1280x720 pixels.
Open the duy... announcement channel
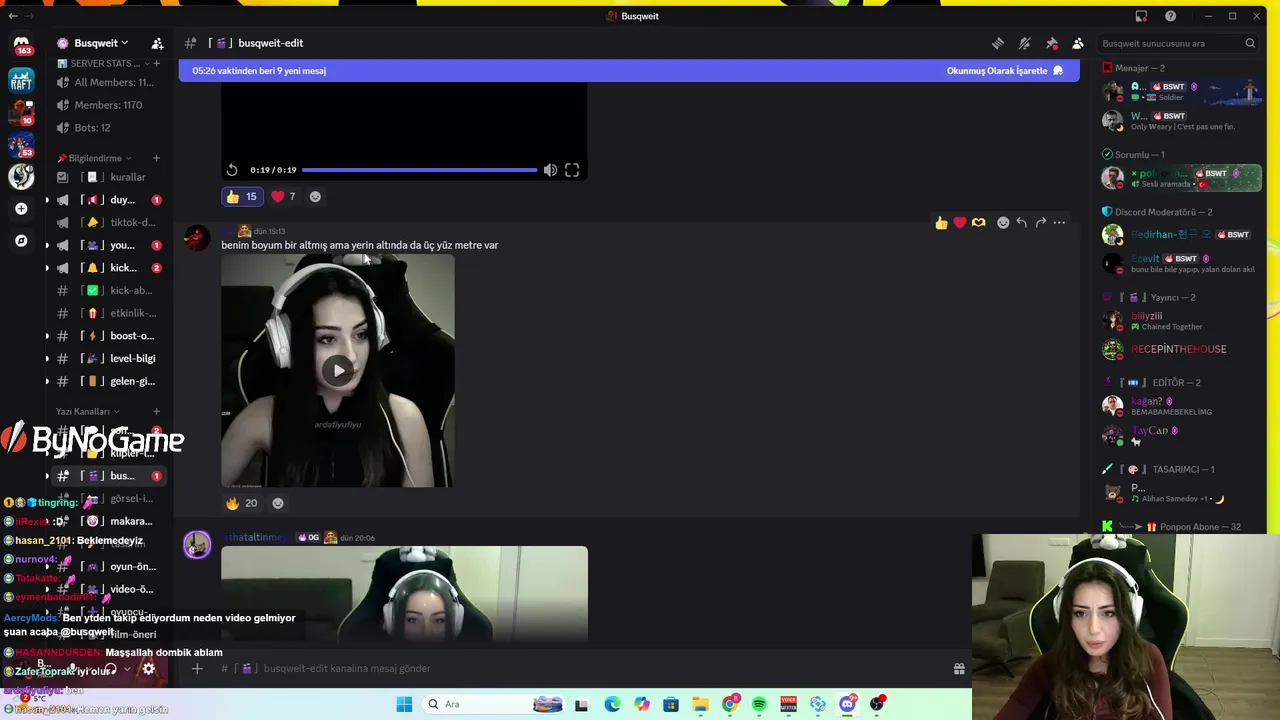coord(108,200)
